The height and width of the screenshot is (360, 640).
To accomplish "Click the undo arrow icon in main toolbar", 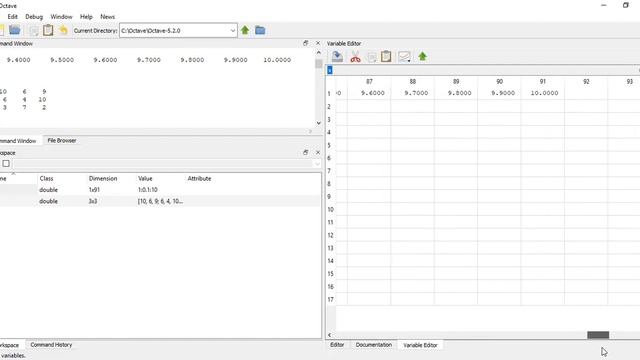I will coord(63,30).
